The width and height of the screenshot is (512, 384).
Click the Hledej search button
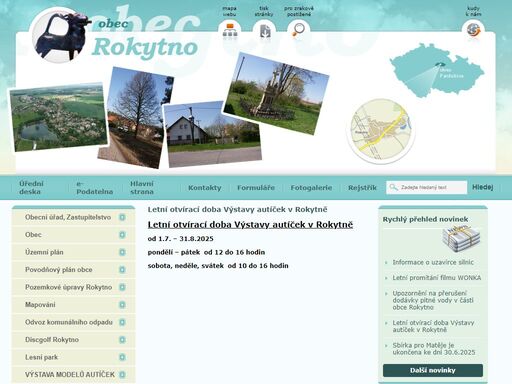482,187
